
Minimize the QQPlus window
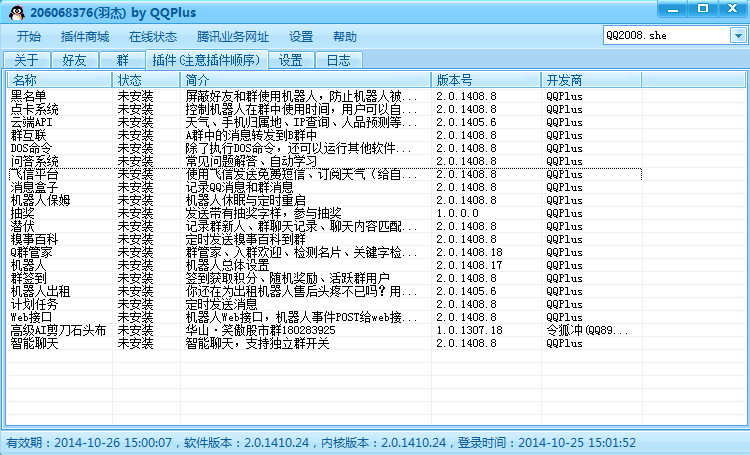pos(673,9)
